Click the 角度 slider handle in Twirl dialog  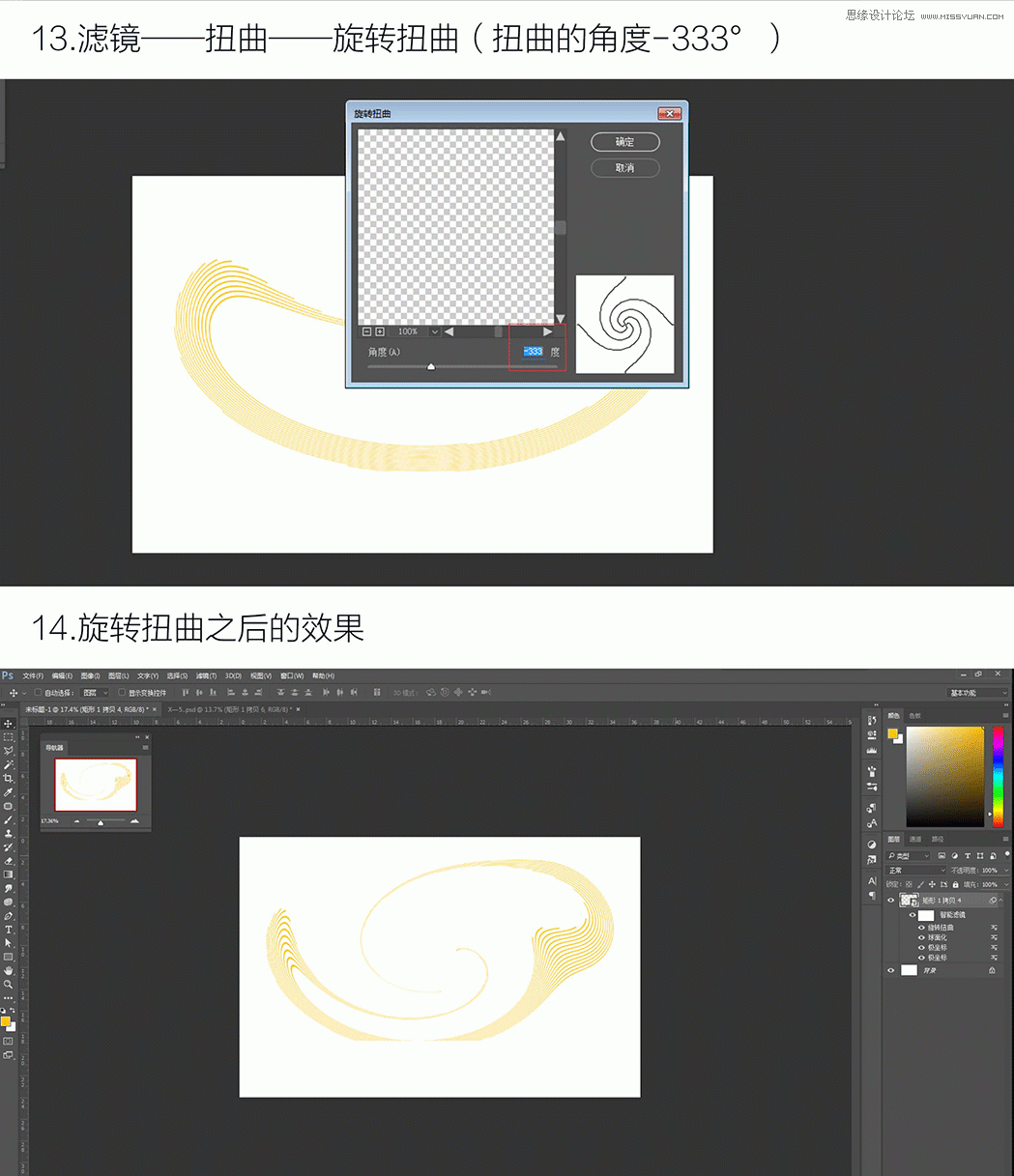(431, 366)
